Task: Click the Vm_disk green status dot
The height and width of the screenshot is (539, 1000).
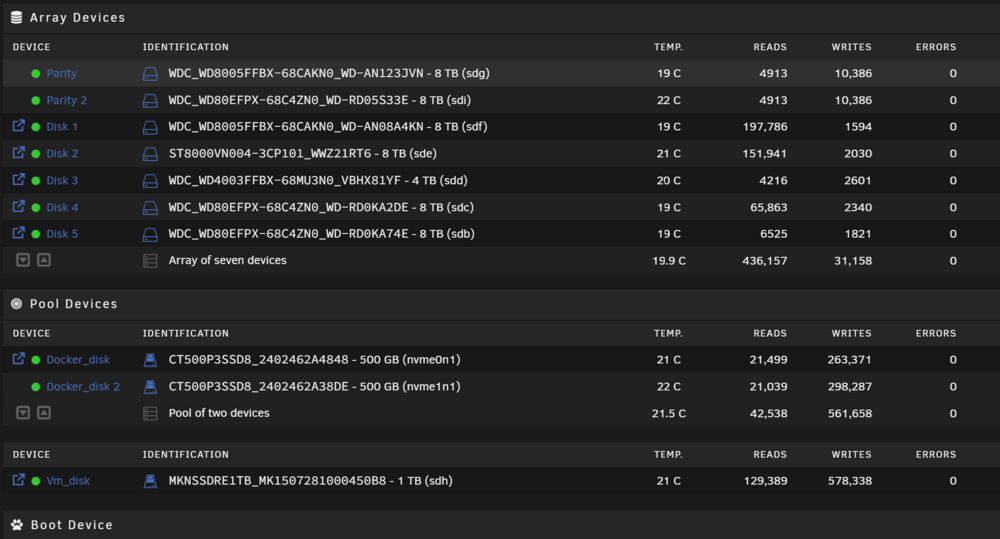Action: [x=36, y=481]
